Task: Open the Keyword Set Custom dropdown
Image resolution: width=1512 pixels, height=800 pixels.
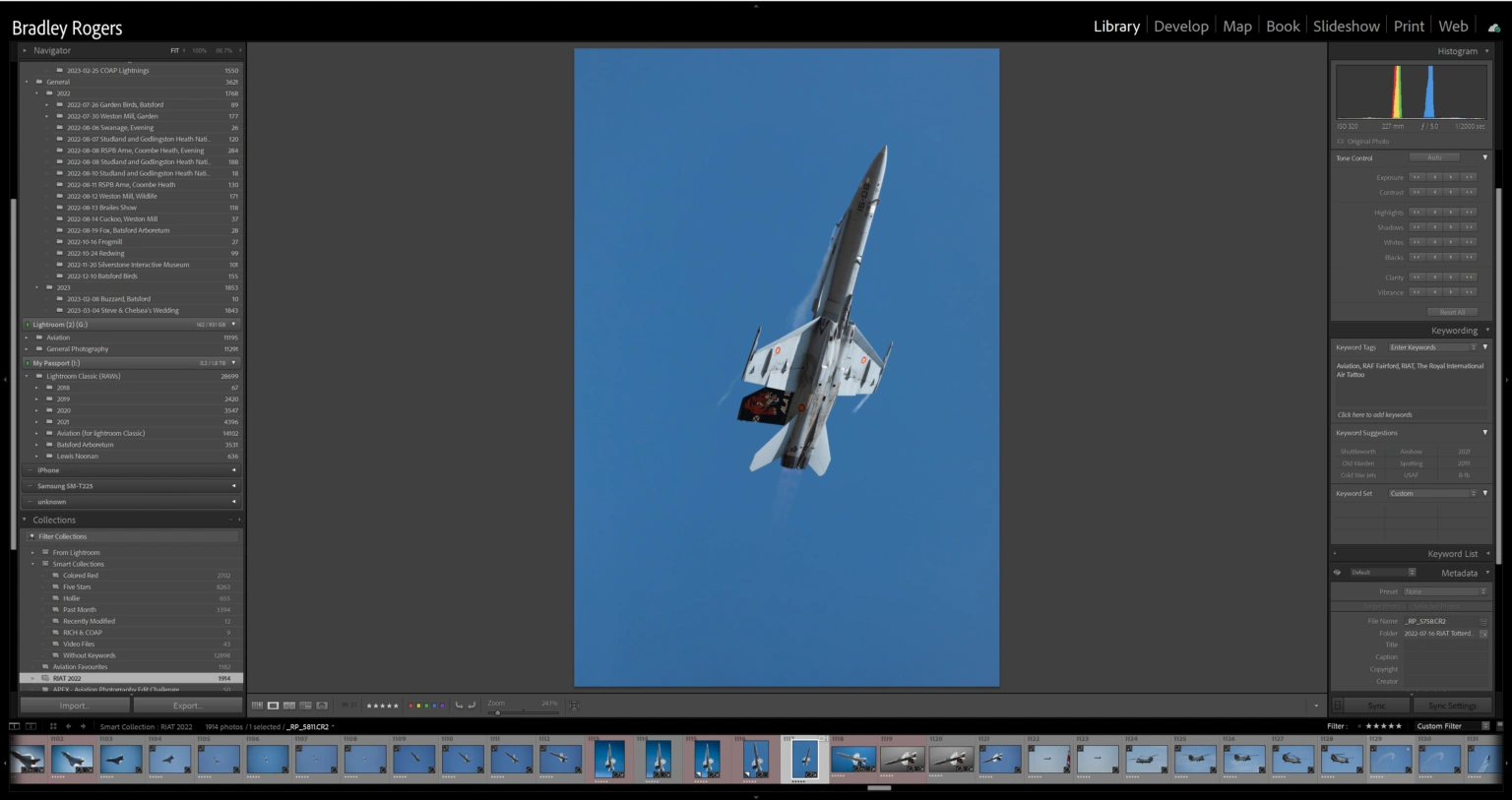Action: [1432, 494]
